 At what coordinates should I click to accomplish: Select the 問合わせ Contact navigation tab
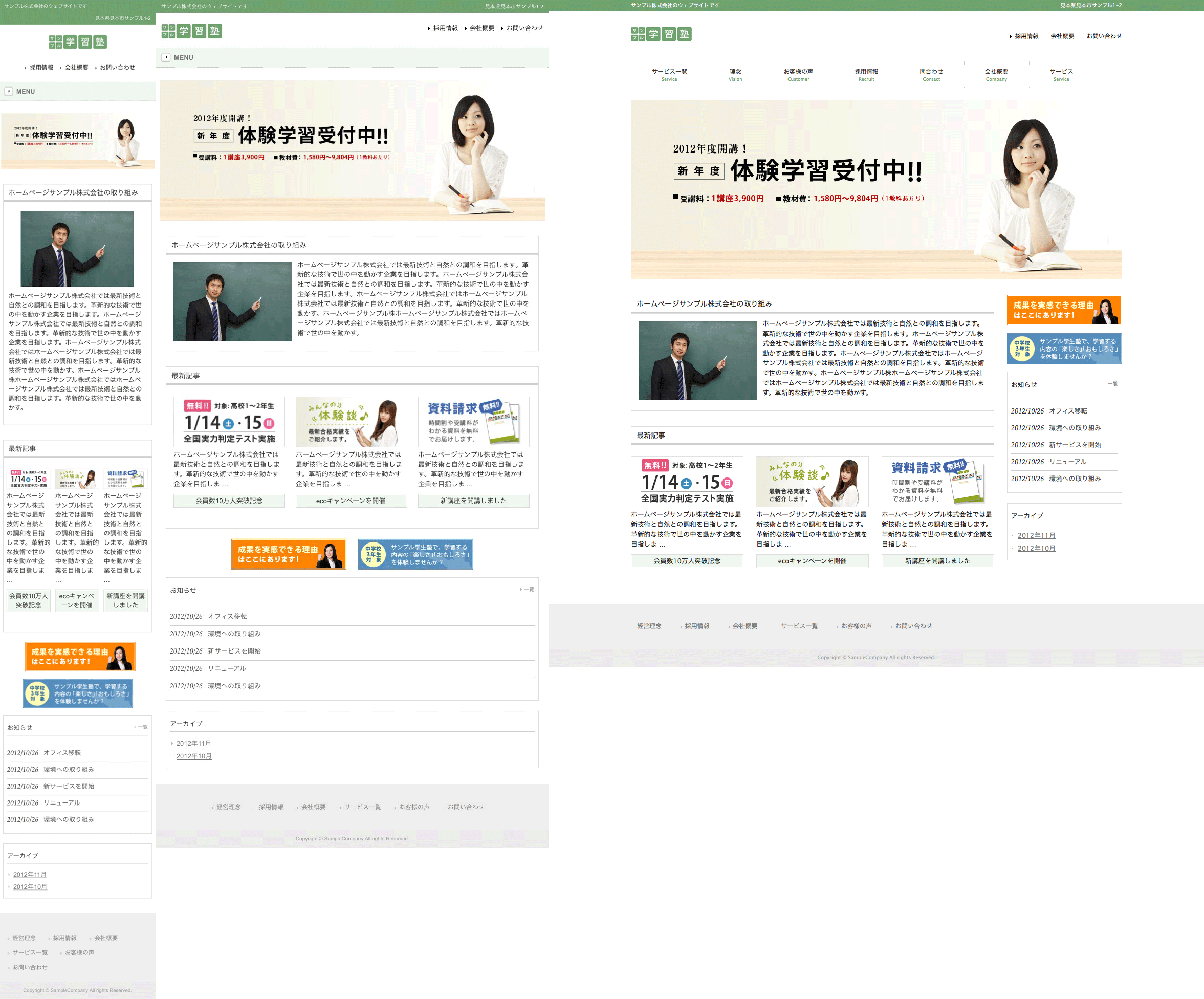point(931,75)
